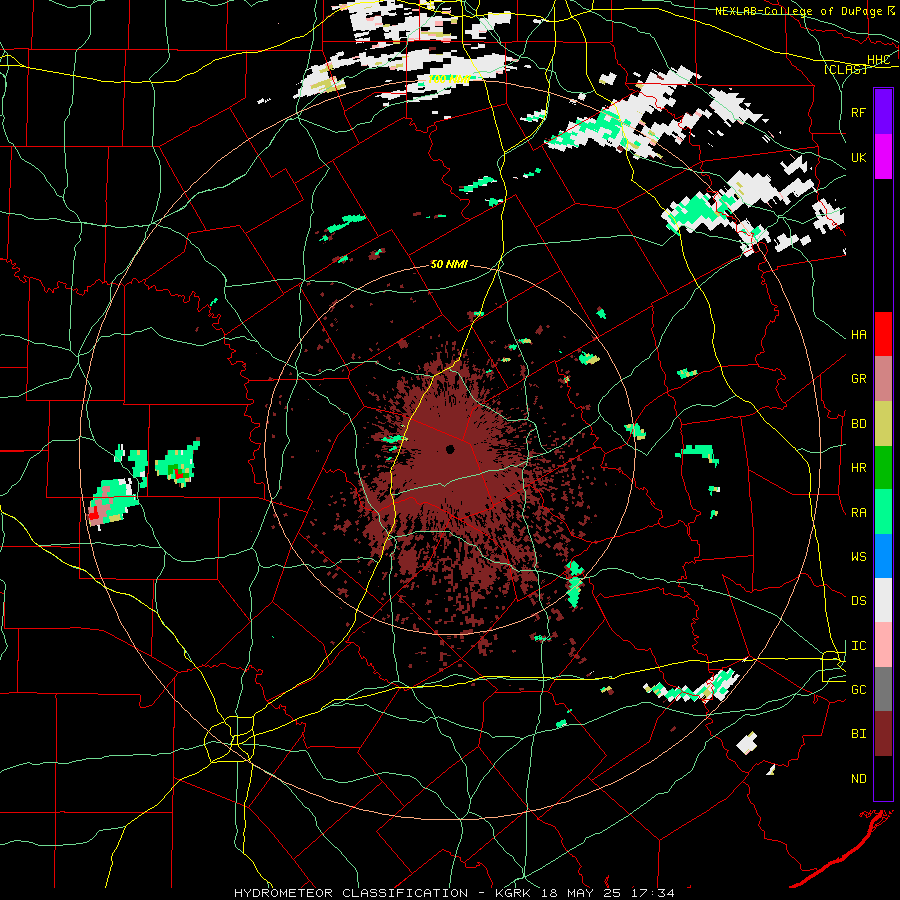Viewport: 900px width, 900px height.
Task: Click the HA red legend swatch
Action: [883, 334]
